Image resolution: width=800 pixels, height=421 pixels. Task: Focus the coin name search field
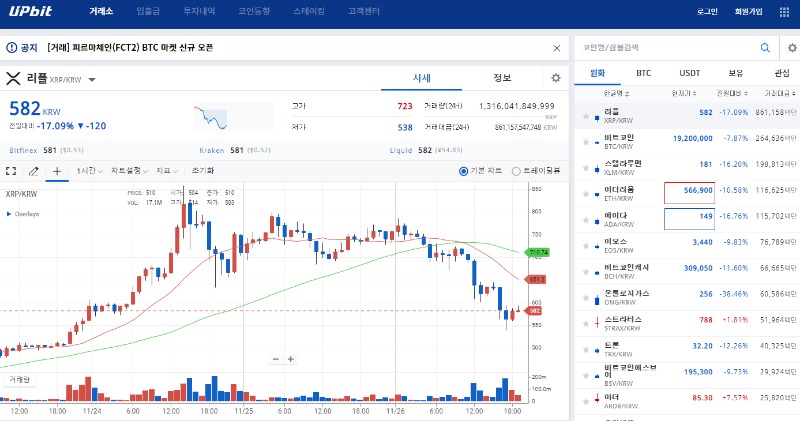click(x=668, y=47)
